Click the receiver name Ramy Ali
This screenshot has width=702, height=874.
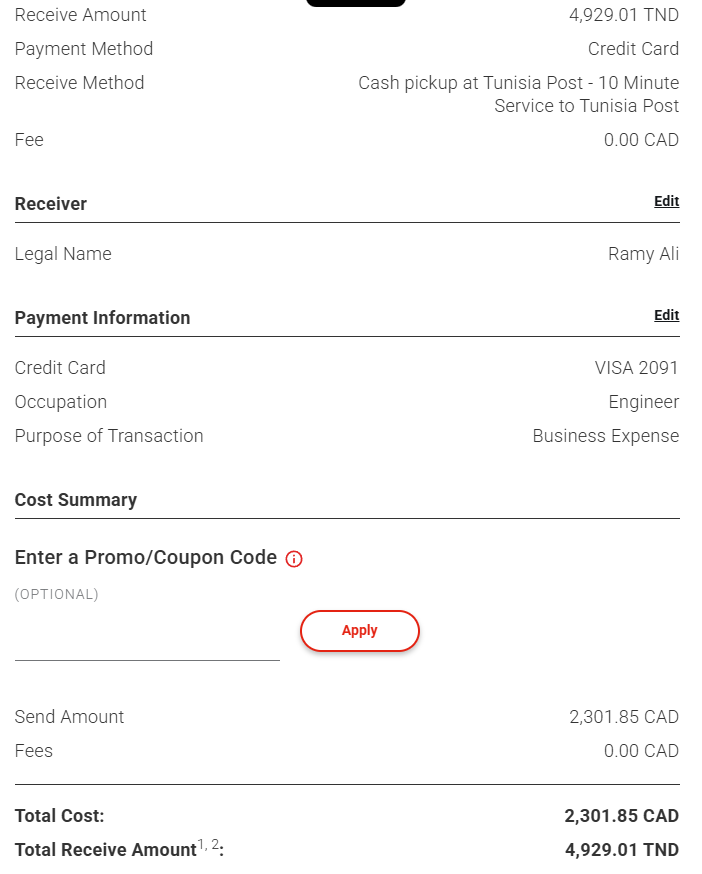tap(643, 254)
